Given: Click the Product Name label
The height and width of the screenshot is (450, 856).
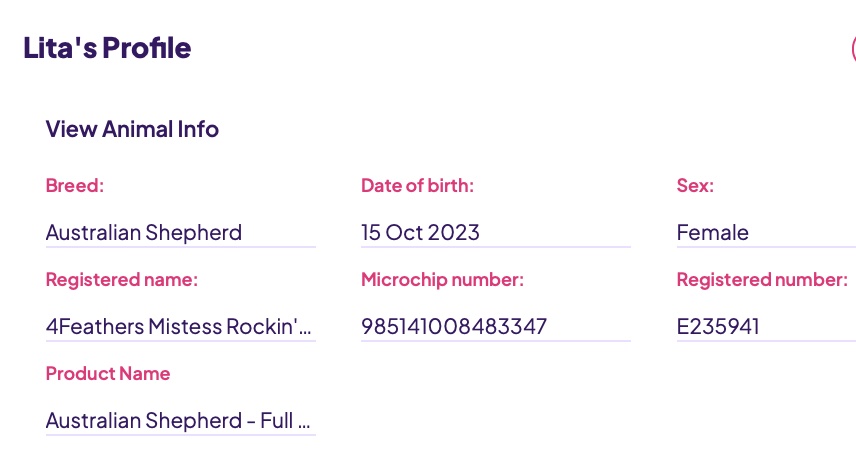Looking at the screenshot, I should pyautogui.click(x=108, y=374).
